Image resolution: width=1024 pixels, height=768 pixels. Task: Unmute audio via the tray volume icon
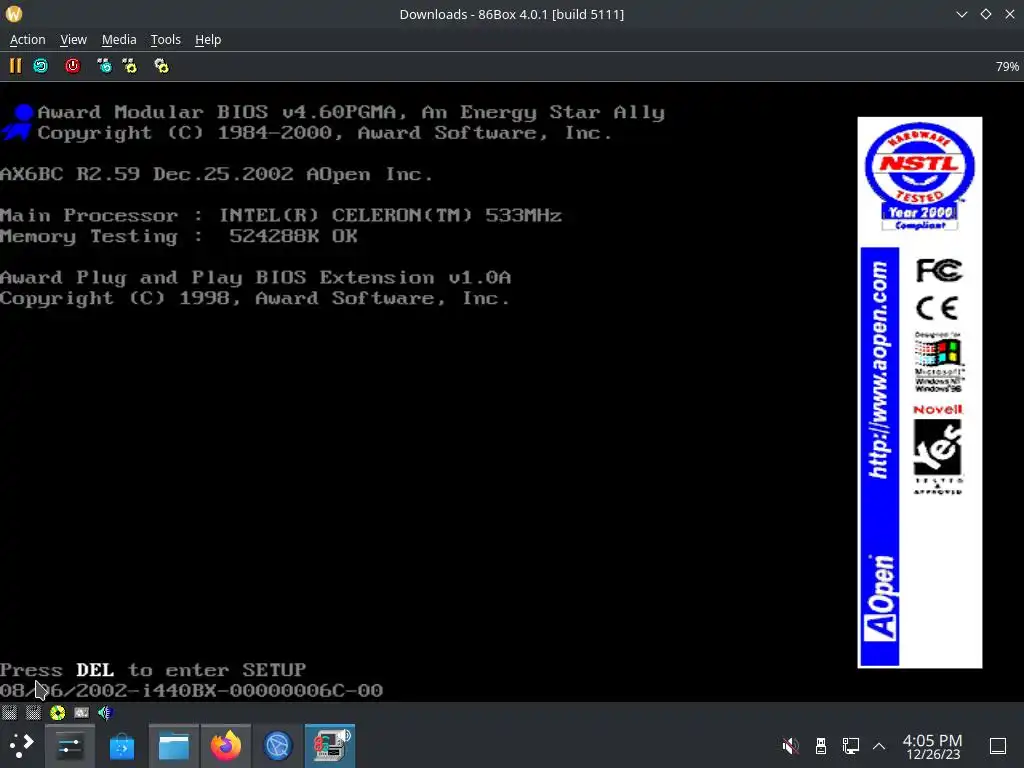coord(791,745)
